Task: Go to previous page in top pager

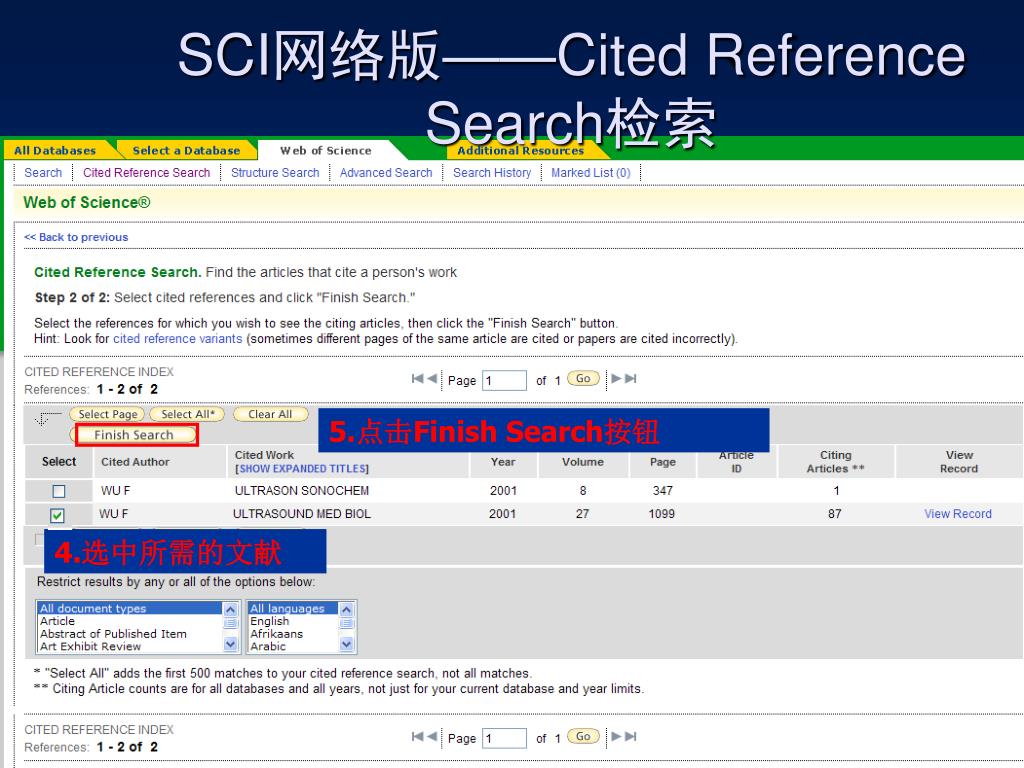Action: click(x=432, y=379)
